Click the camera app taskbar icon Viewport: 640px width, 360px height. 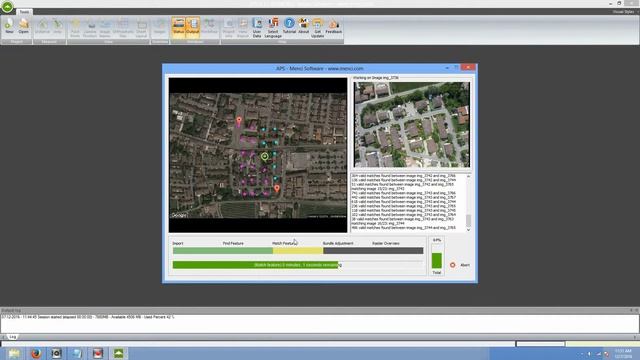point(56,353)
